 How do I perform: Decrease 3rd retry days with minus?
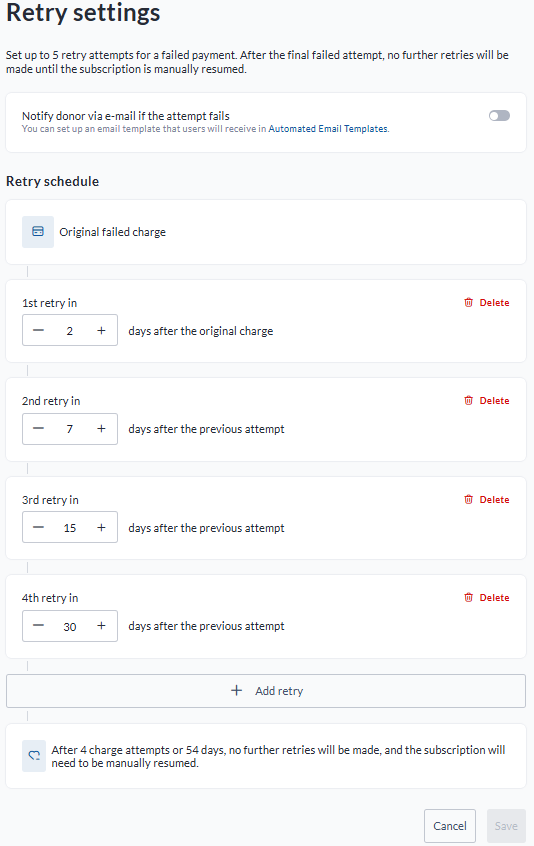click(38, 527)
